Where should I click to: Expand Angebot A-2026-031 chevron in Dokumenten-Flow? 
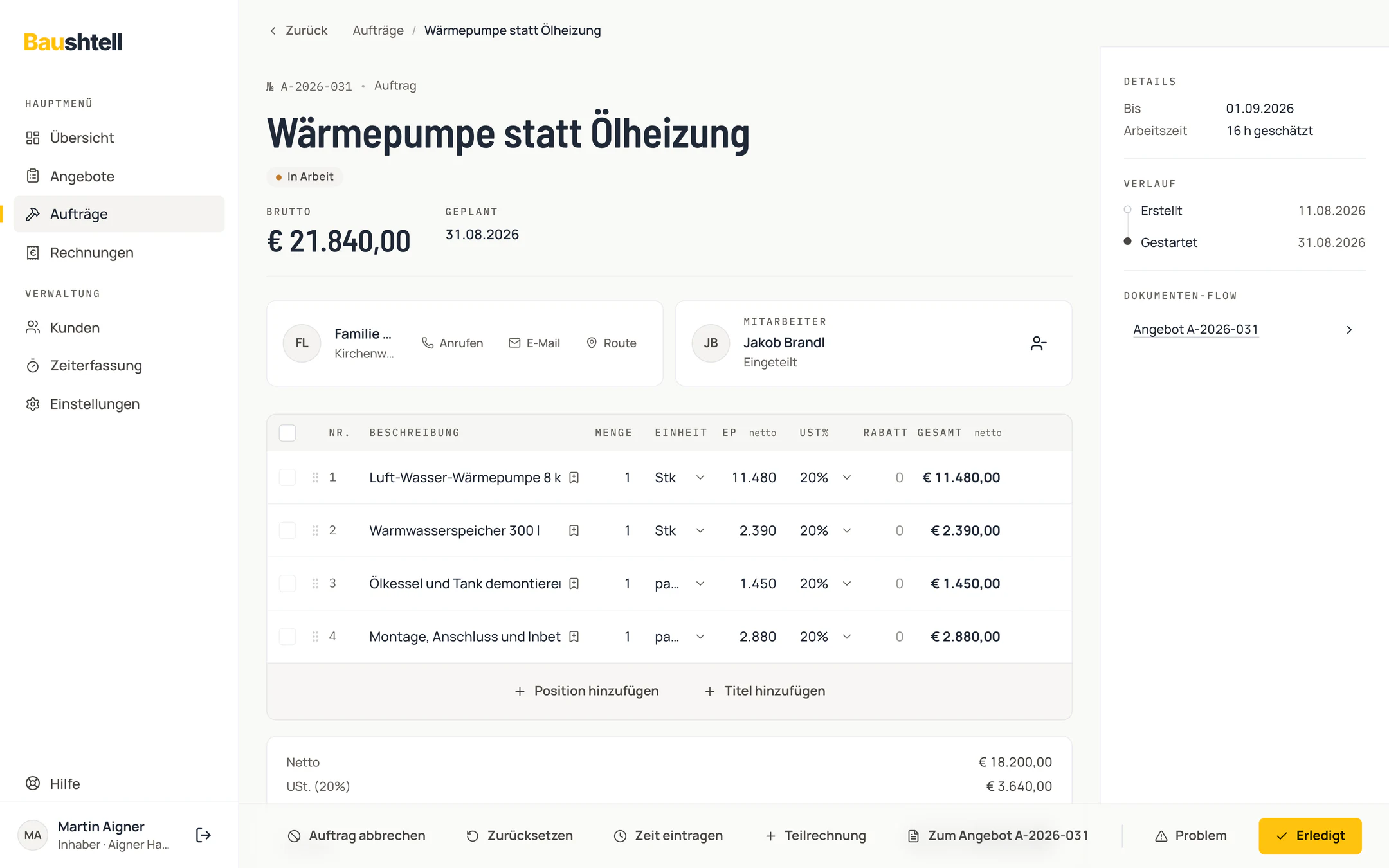coord(1349,330)
